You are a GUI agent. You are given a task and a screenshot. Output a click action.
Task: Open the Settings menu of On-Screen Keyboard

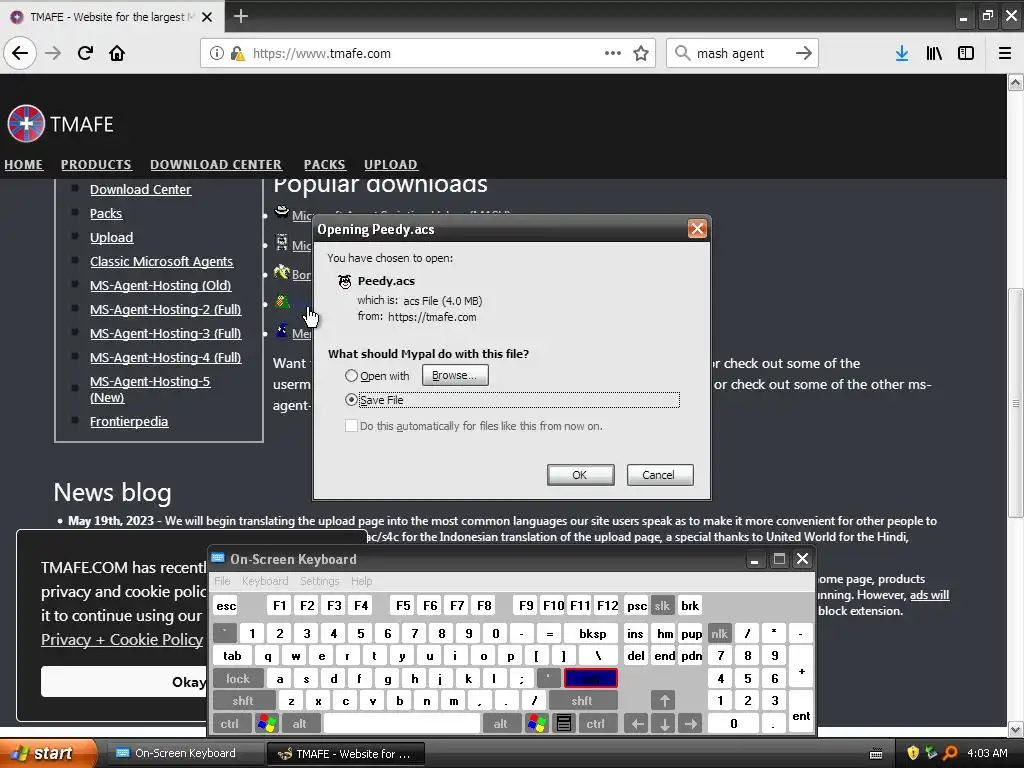[319, 581]
